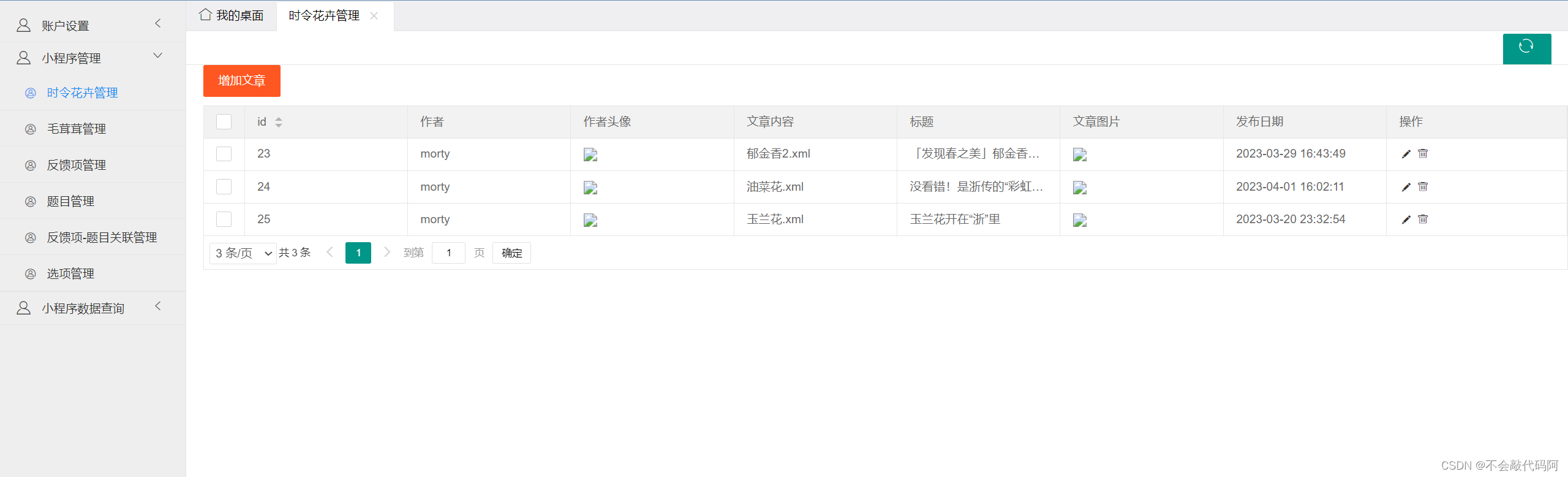This screenshot has width=1568, height=477.
Task: Click the user icon next to 小程序管理
Action: point(23,58)
